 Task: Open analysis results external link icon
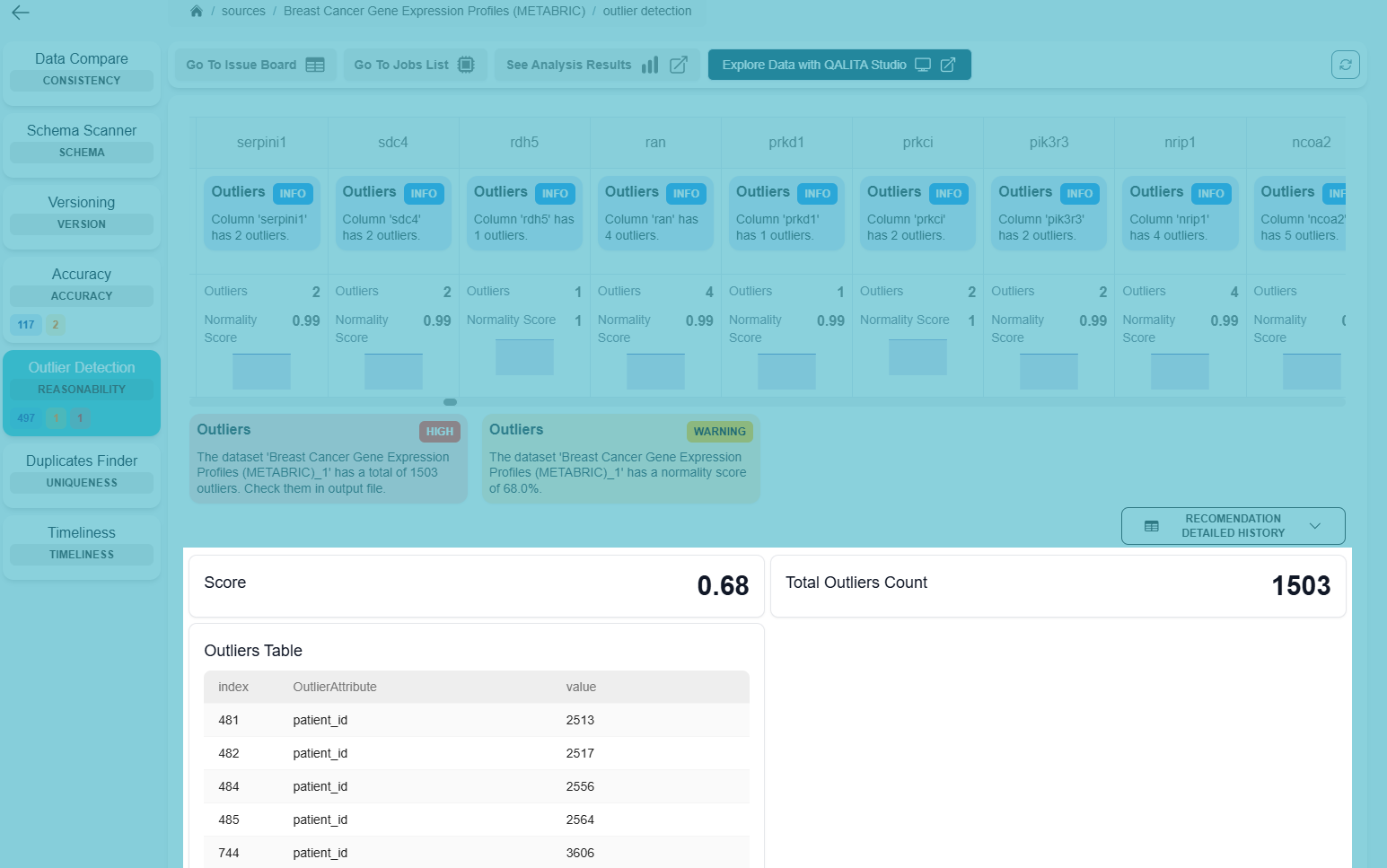pos(679,65)
